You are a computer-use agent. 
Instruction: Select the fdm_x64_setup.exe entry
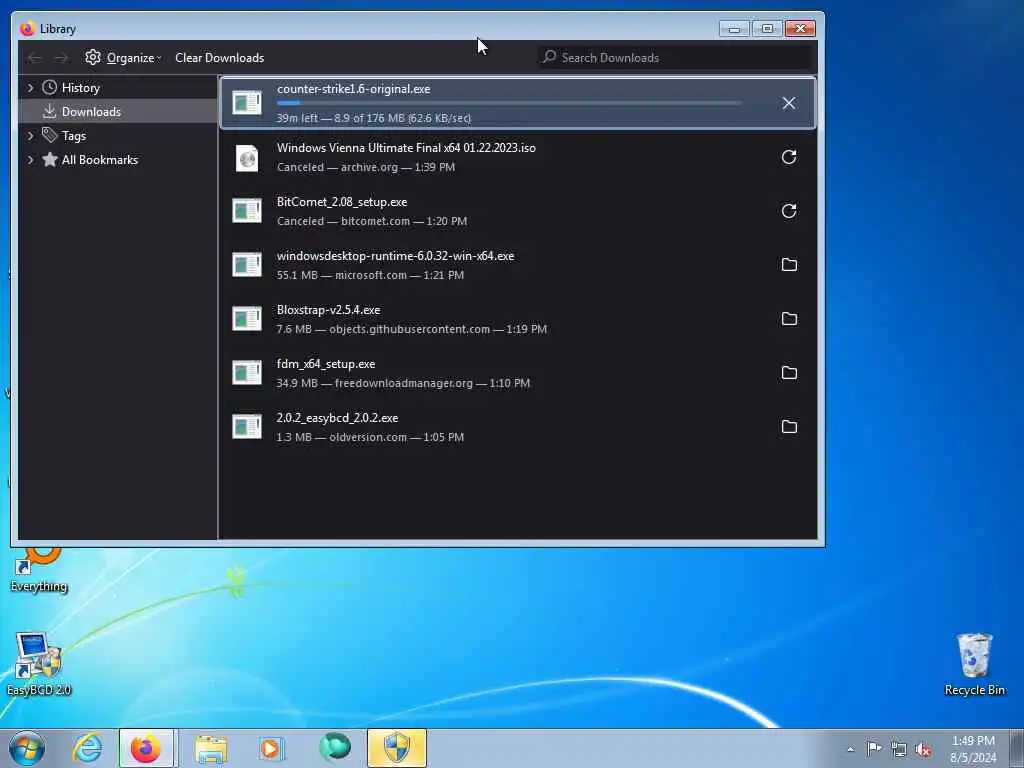pos(518,373)
